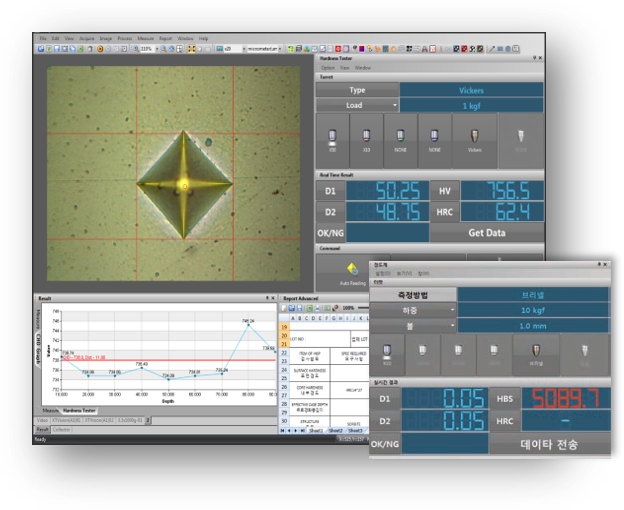Click the indentation center marker on image
Screen dimensions: 624x510
(x=185, y=186)
